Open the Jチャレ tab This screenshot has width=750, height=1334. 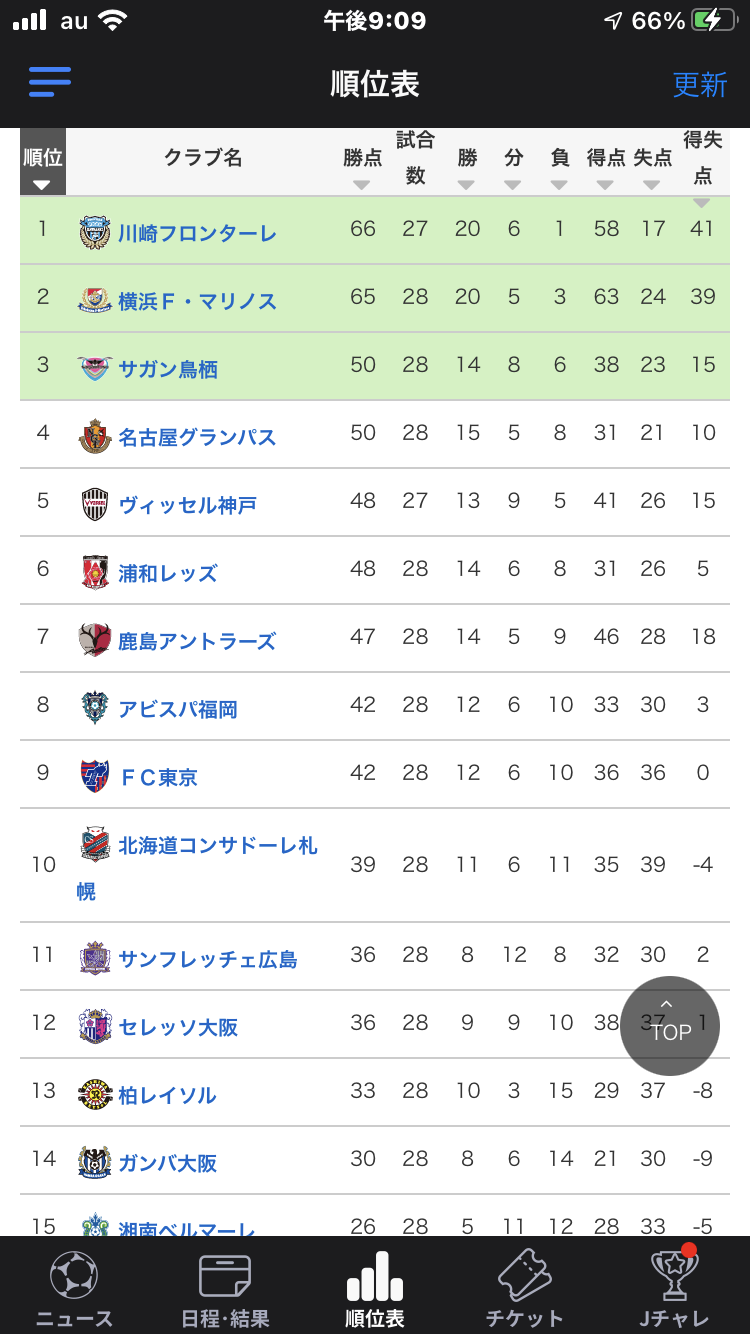674,1289
